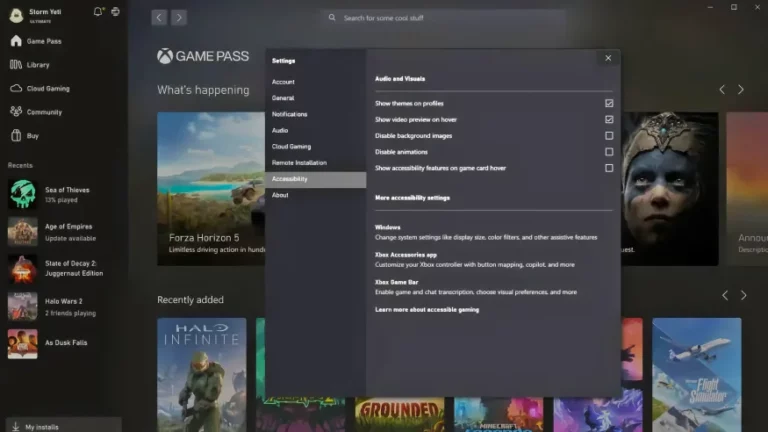
Task: Click the Game Pass icon in sidebar
Action: [16, 41]
